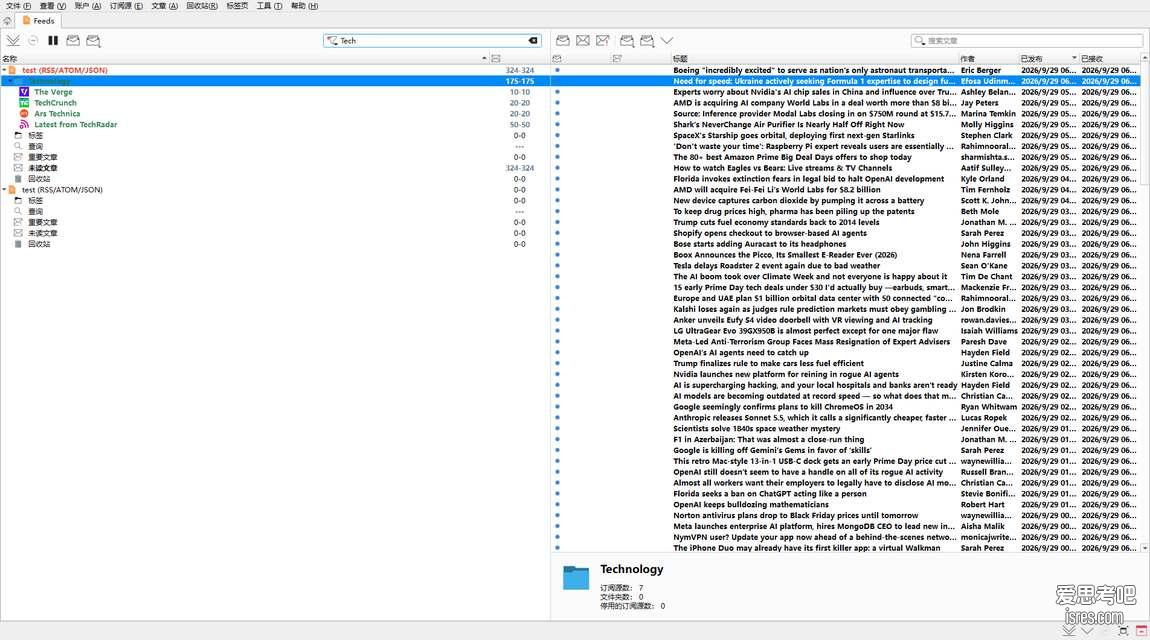The width and height of the screenshot is (1150, 640).
Task: Click pink RSS icon of Latest from TechRadar
Action: [x=24, y=125]
